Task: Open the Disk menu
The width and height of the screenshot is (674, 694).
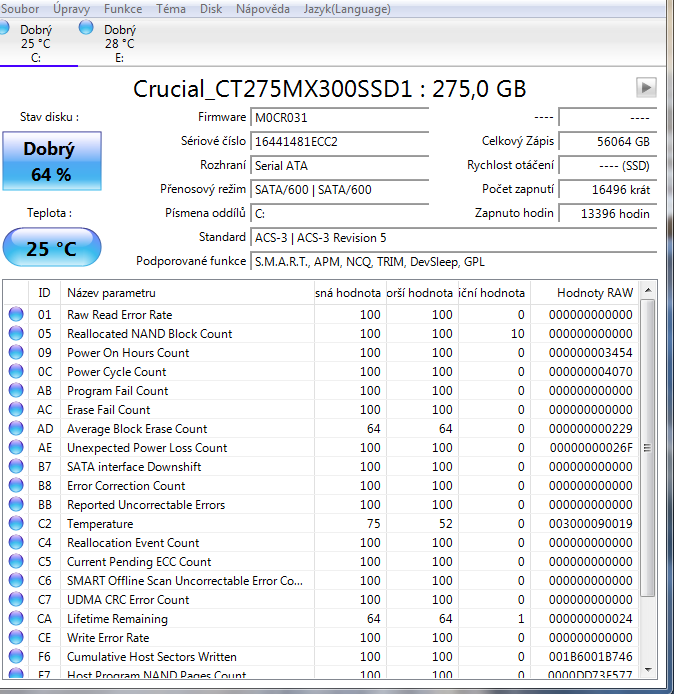Action: tap(211, 9)
